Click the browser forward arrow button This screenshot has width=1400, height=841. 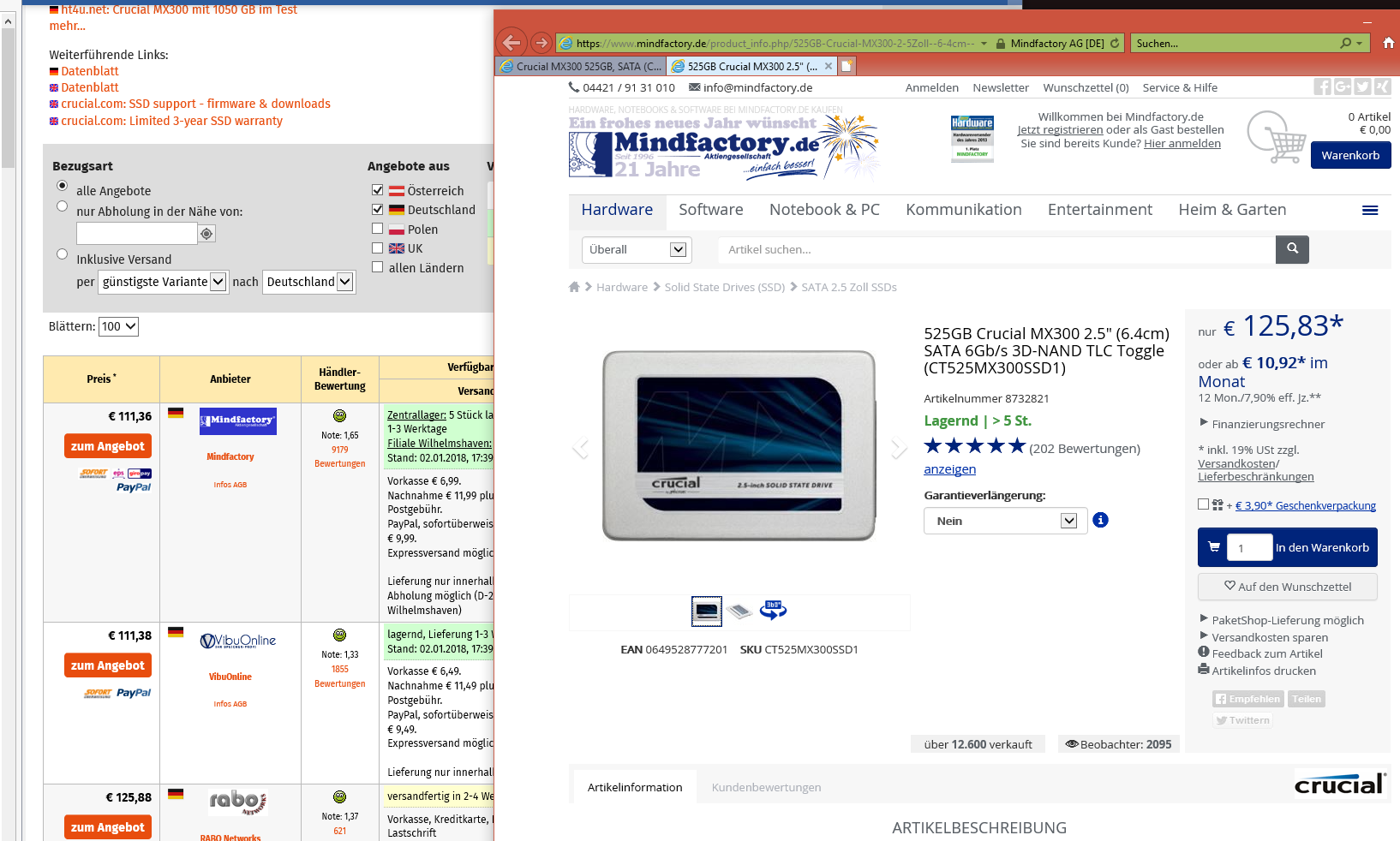[541, 43]
